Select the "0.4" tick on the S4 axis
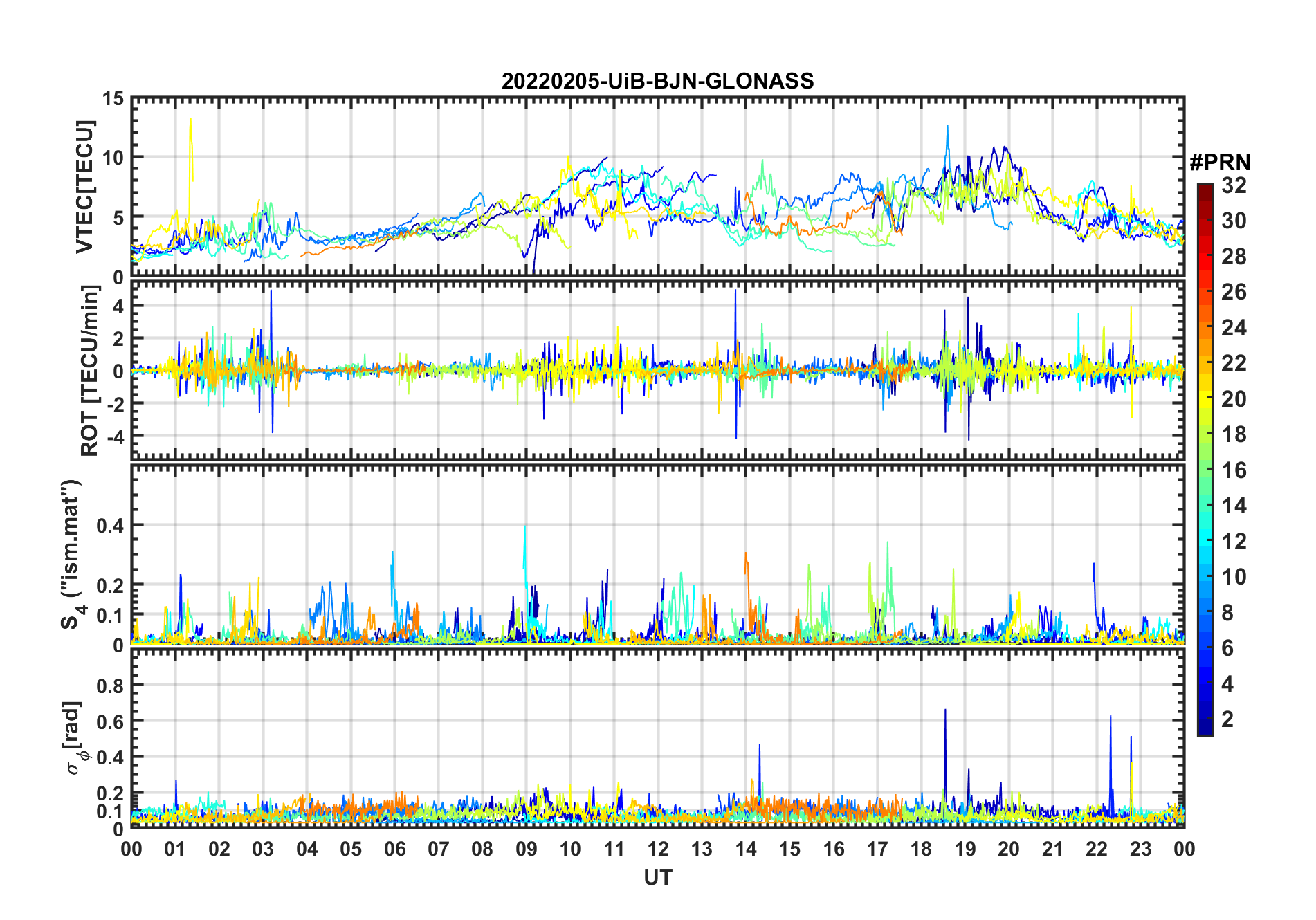This screenshot has height=920, width=1316. coord(110,526)
